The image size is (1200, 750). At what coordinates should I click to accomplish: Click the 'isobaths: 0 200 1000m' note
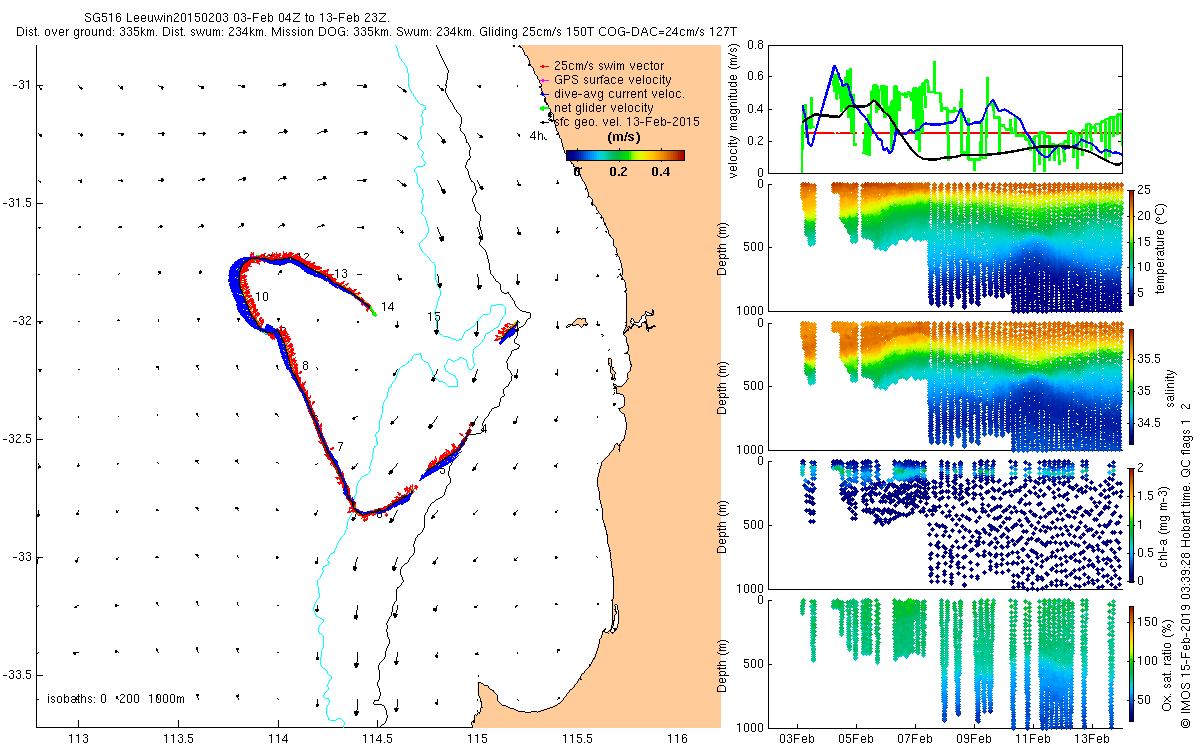tap(116, 699)
